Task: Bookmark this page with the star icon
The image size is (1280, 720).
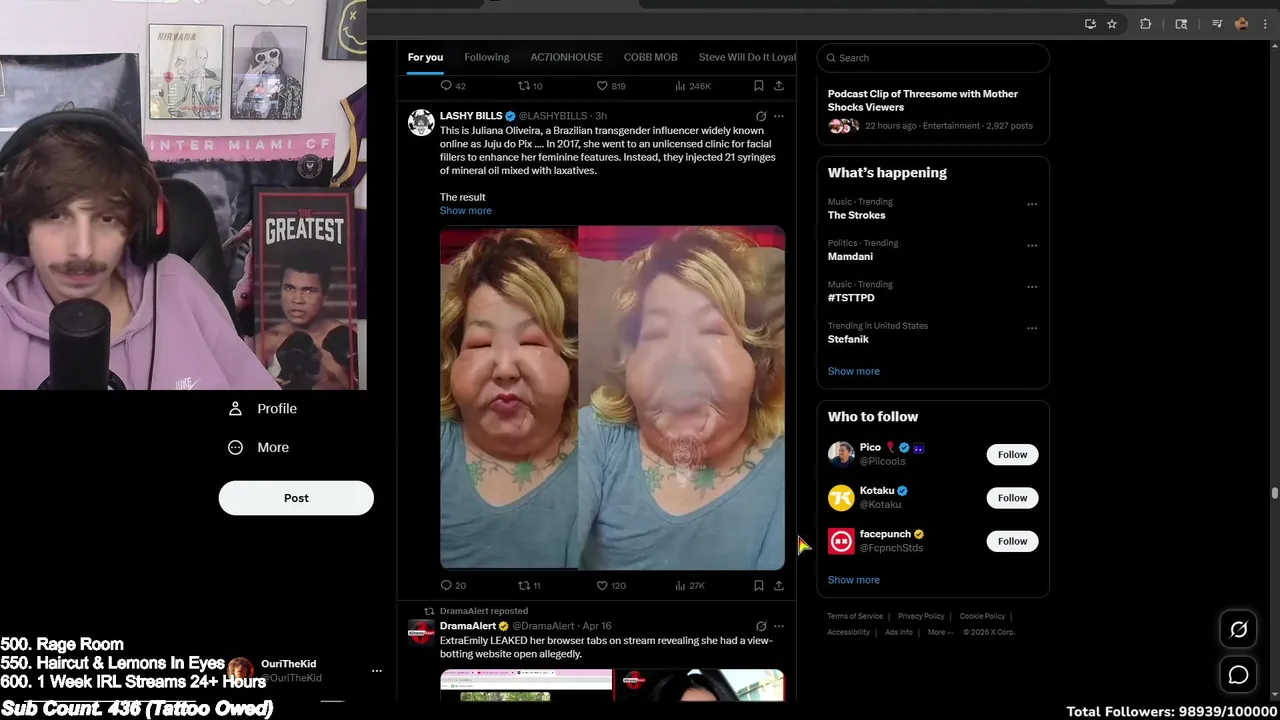Action: (x=1112, y=24)
